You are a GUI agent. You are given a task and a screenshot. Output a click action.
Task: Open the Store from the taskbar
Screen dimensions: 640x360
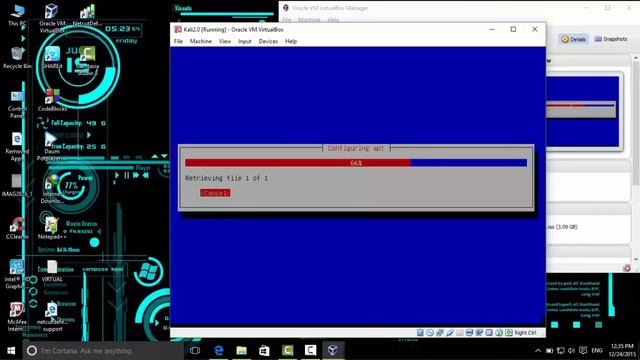pos(264,350)
